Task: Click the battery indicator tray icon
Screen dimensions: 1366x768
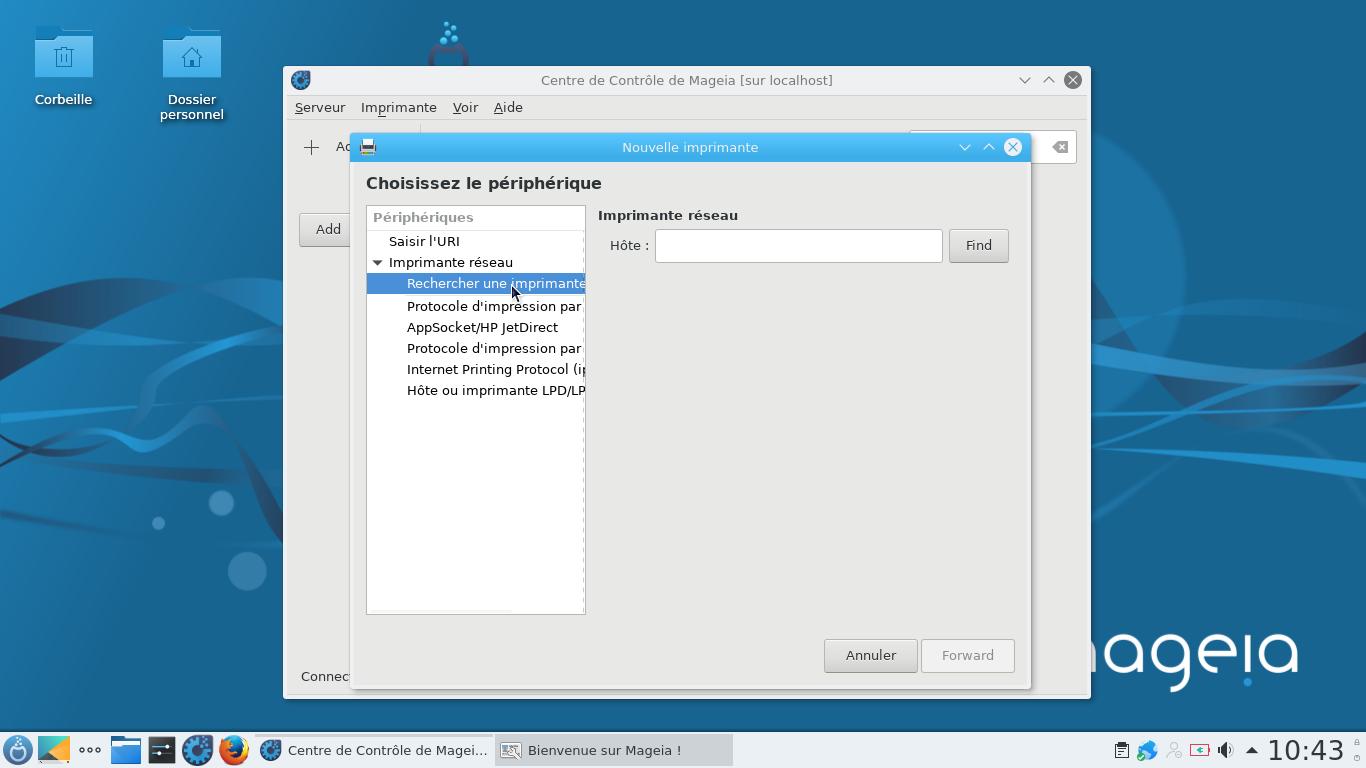Action: tap(1199, 750)
